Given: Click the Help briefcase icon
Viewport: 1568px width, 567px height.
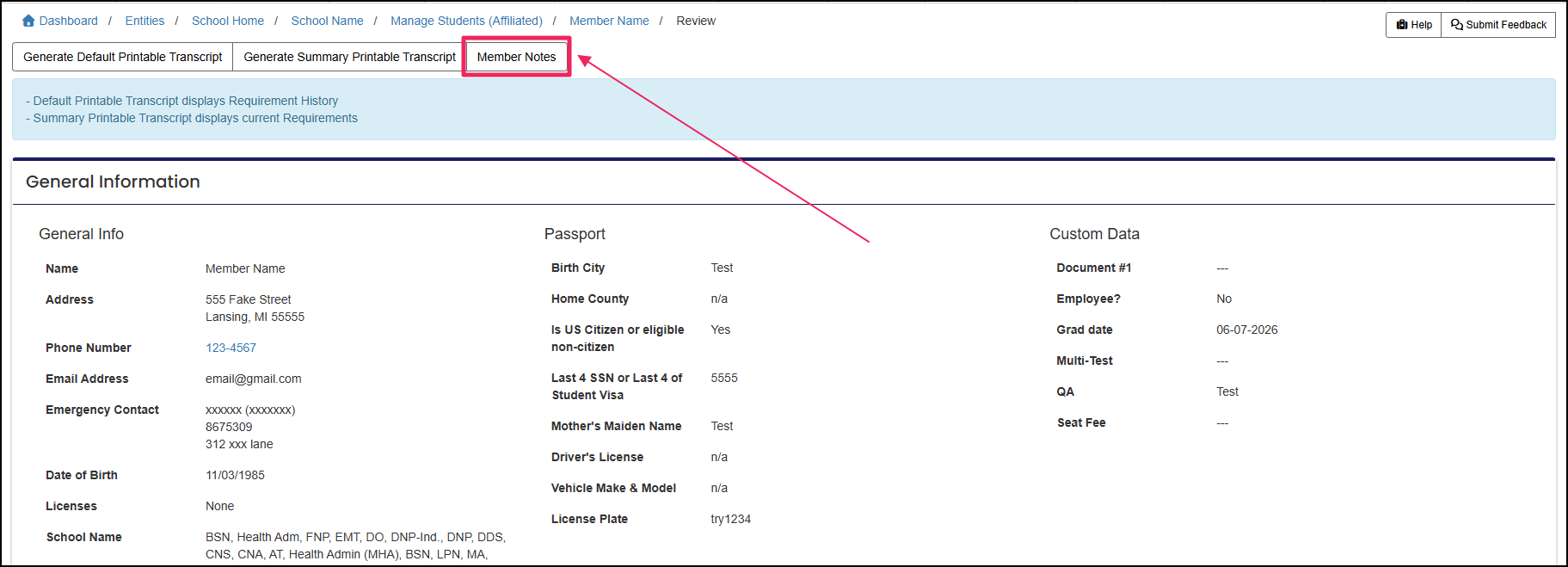Looking at the screenshot, I should point(1402,25).
